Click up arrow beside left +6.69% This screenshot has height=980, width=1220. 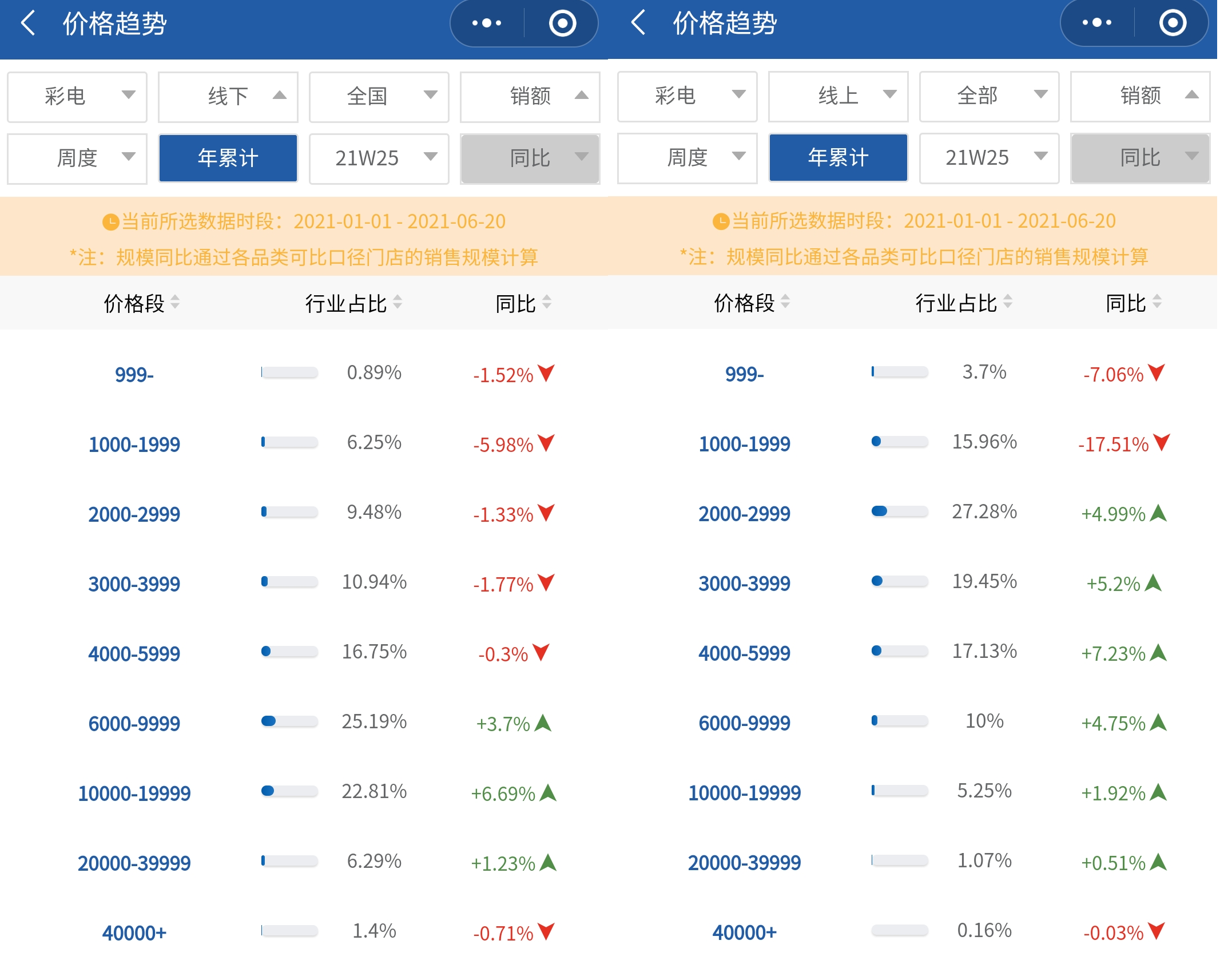pyautogui.click(x=548, y=792)
